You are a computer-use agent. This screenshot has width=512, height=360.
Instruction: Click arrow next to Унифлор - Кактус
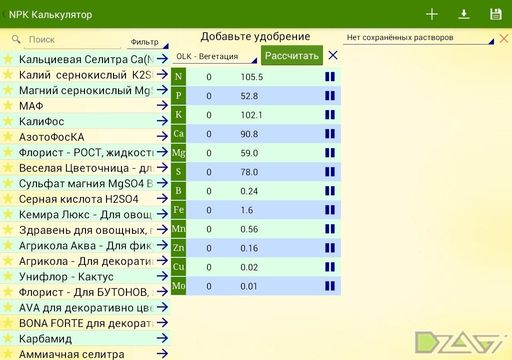click(x=162, y=276)
